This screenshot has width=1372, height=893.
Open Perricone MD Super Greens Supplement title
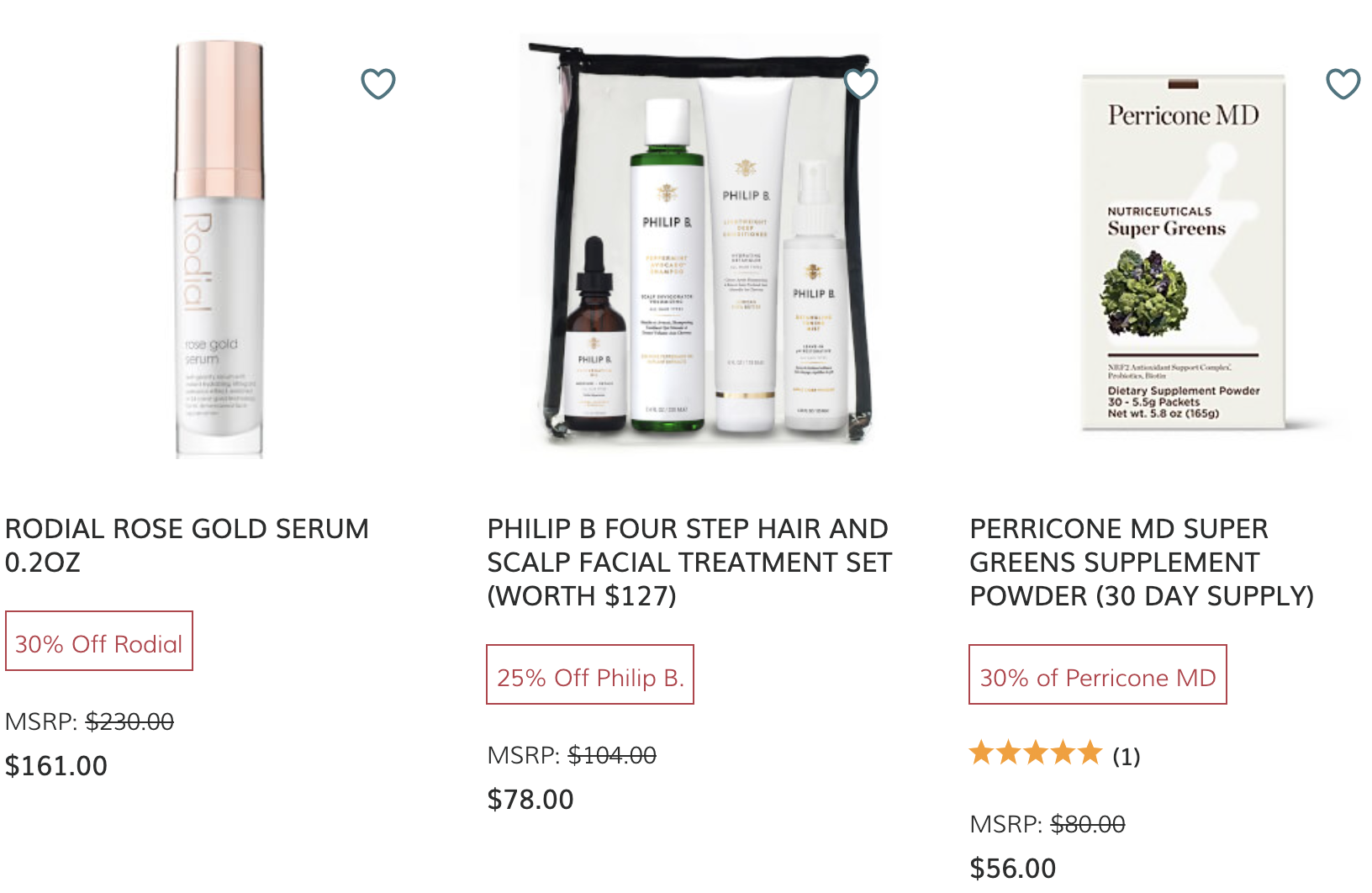click(x=1142, y=562)
